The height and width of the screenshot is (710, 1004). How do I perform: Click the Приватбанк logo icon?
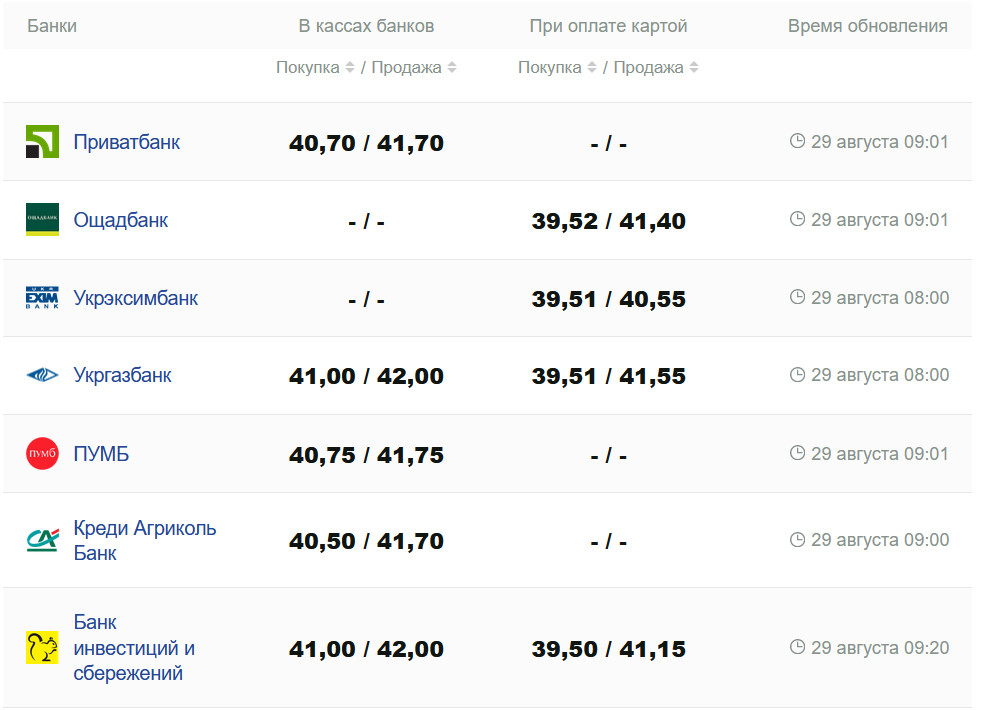pyautogui.click(x=42, y=142)
